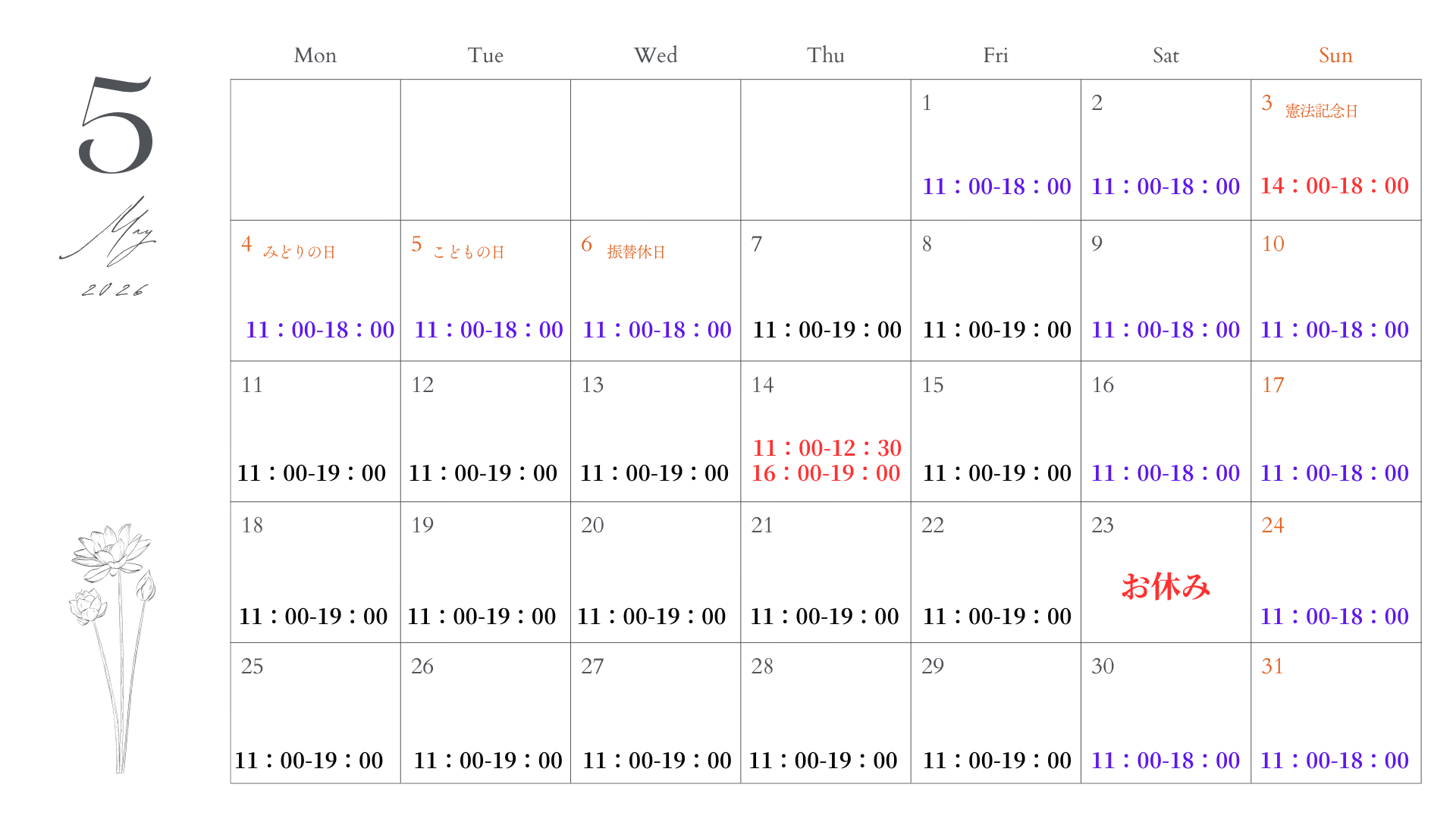The width and height of the screenshot is (1456, 819).
Task: Click the みどりの日 holiday label
Action: [x=299, y=252]
